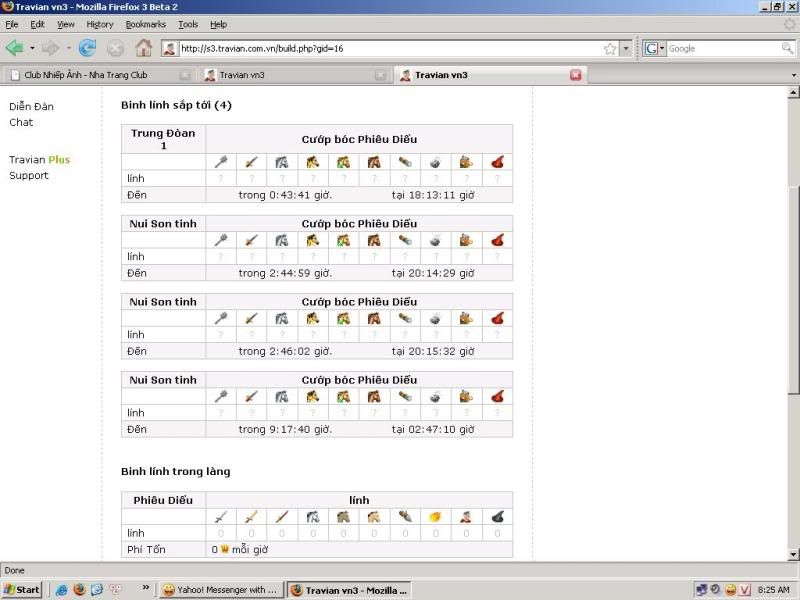
Task: Switch to the Yahoo! Messenger taskbar button
Action: pyautogui.click(x=220, y=590)
